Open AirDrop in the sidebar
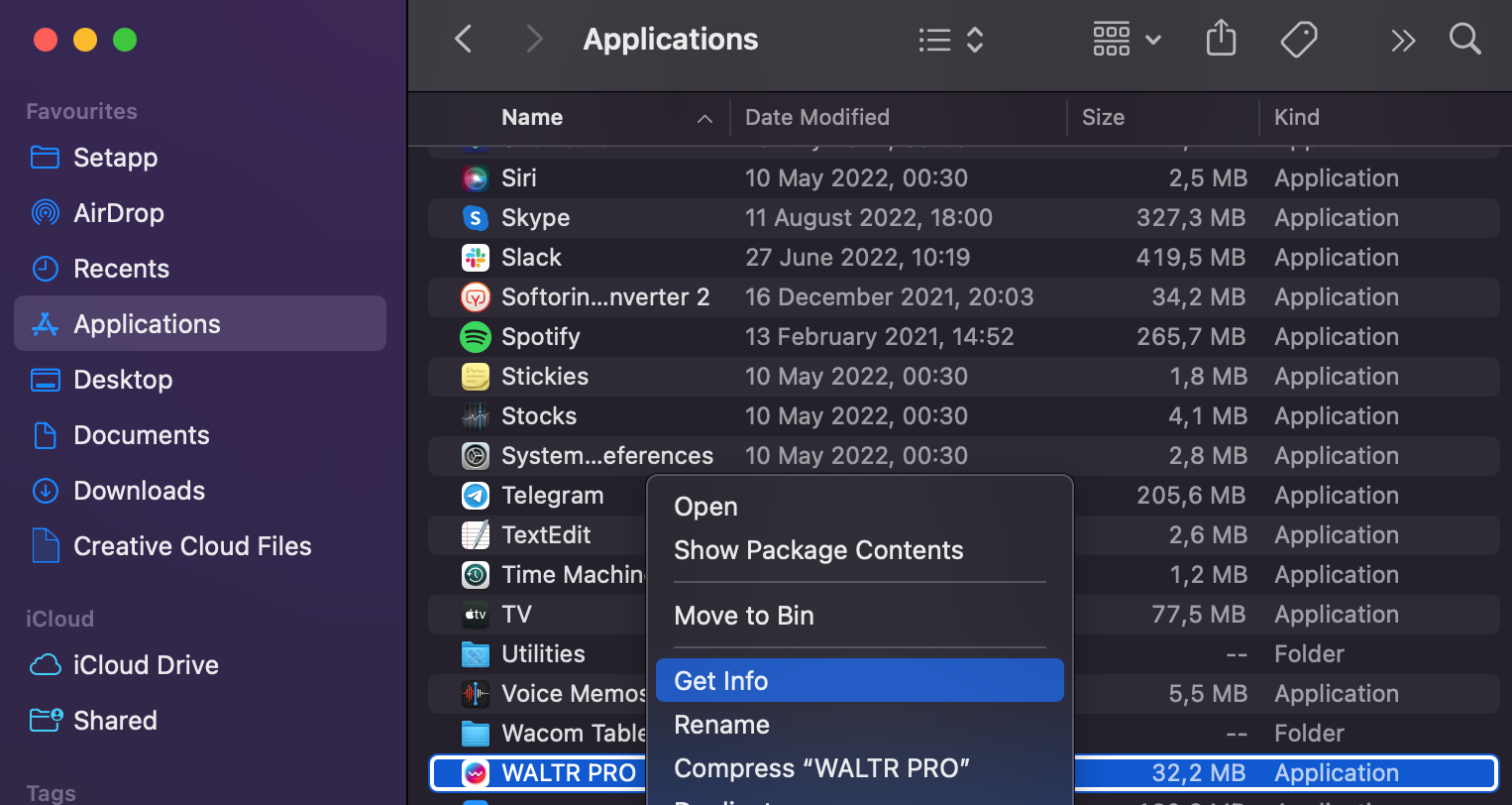This screenshot has height=805, width=1512. point(118,213)
